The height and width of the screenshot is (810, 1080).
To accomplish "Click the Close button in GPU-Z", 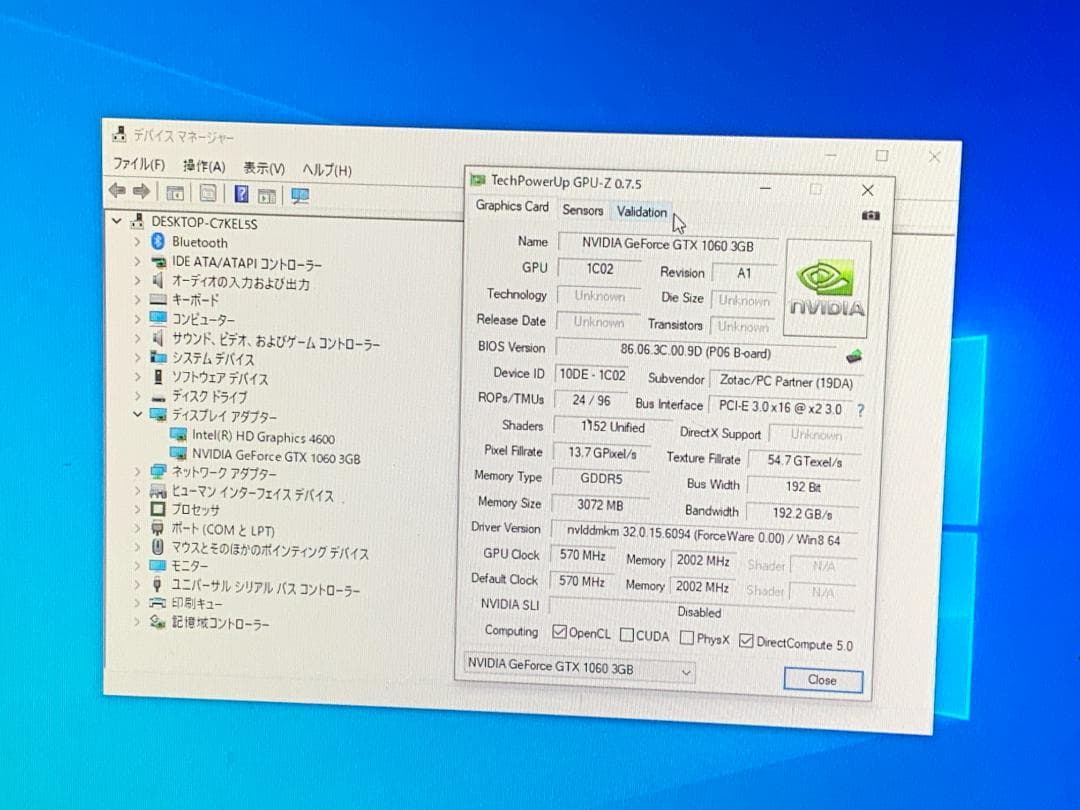I will coord(823,680).
